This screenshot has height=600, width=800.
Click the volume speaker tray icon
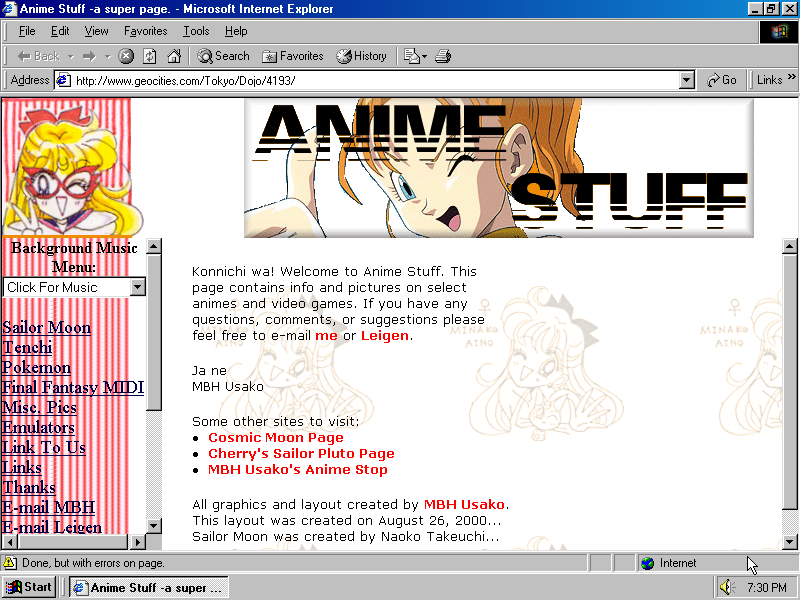(726, 587)
